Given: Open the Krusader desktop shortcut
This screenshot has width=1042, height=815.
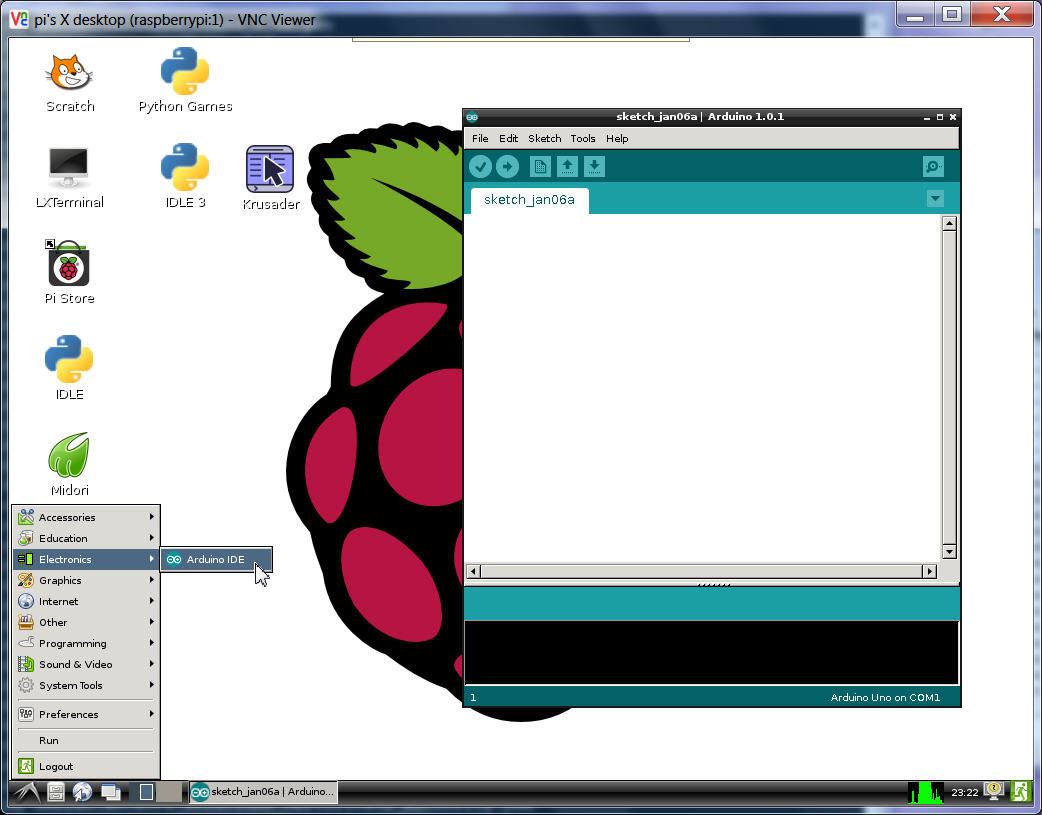Looking at the screenshot, I should (x=270, y=177).
